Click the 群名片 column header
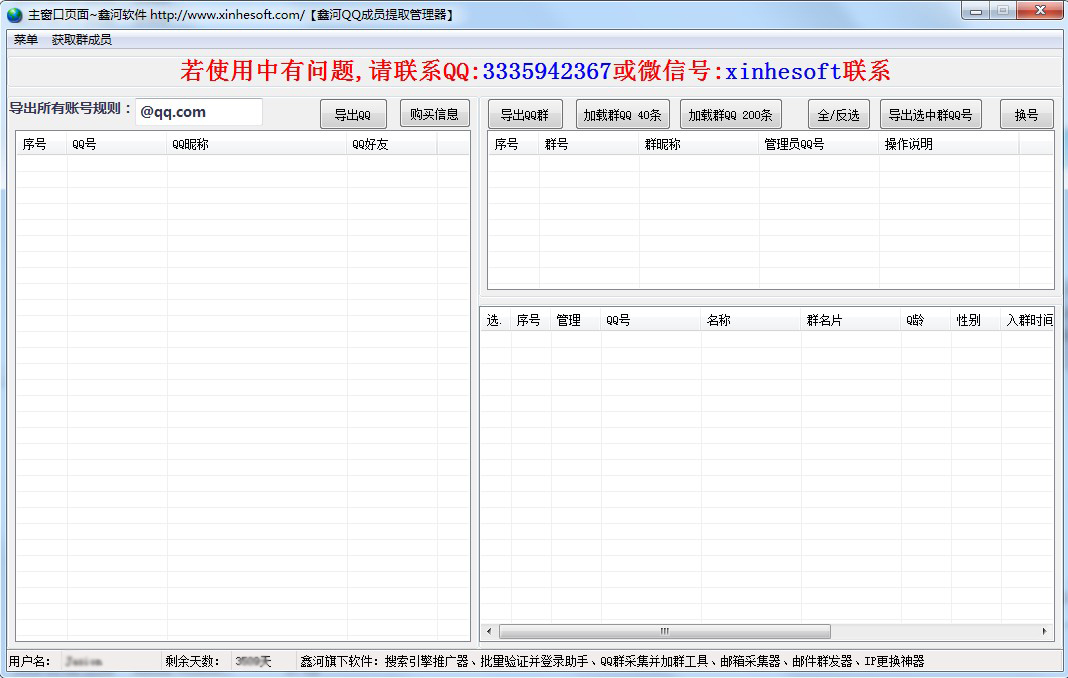Image resolution: width=1068 pixels, height=678 pixels. (851, 320)
